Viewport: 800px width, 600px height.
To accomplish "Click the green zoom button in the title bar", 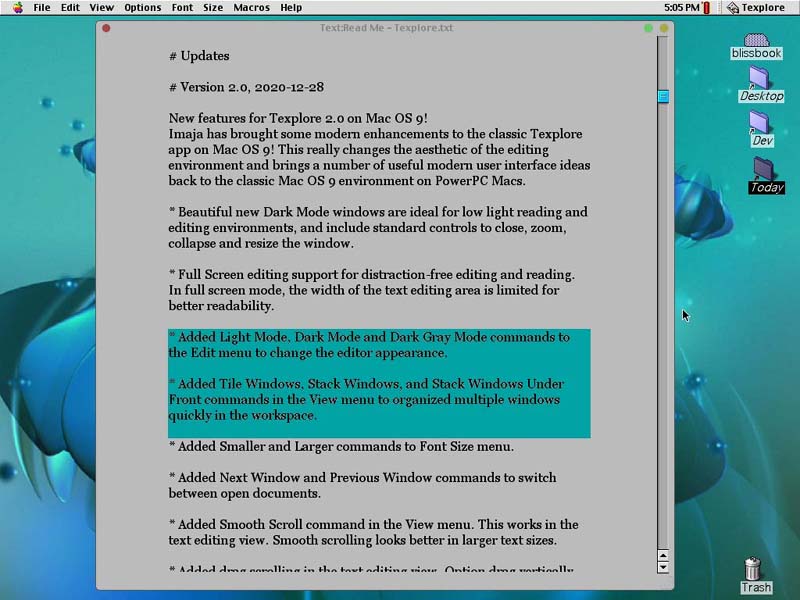I will click(648, 28).
